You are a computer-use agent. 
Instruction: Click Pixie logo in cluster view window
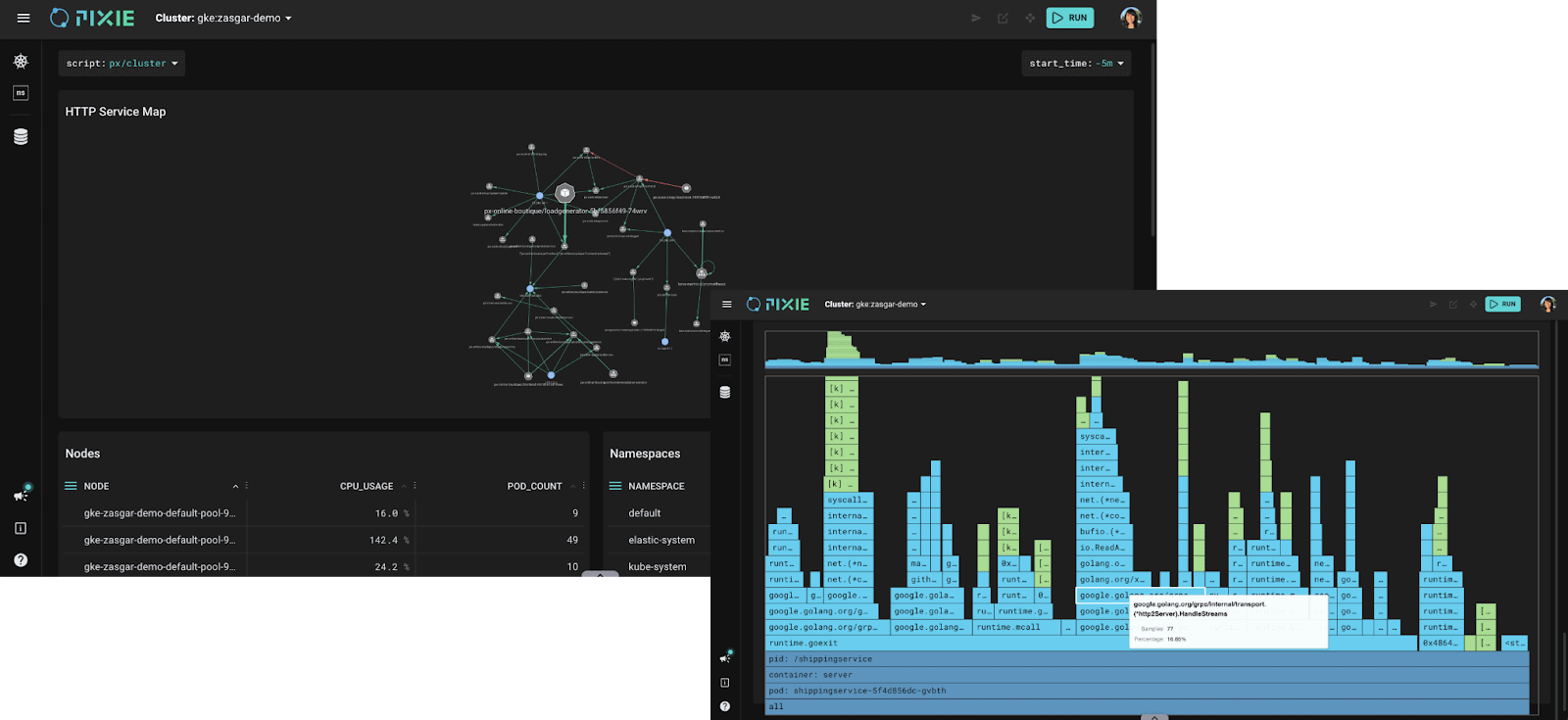pos(92,18)
